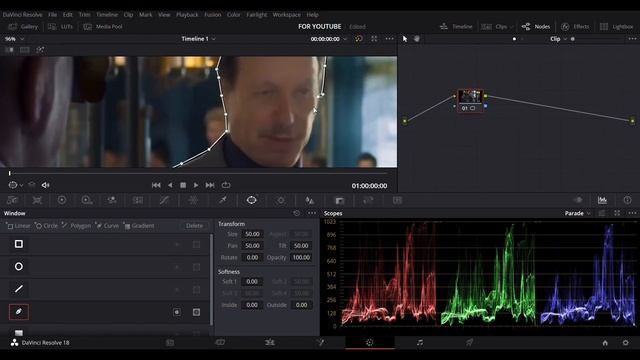
Task: Select the pointer tool in node editor
Action: (x=405, y=39)
